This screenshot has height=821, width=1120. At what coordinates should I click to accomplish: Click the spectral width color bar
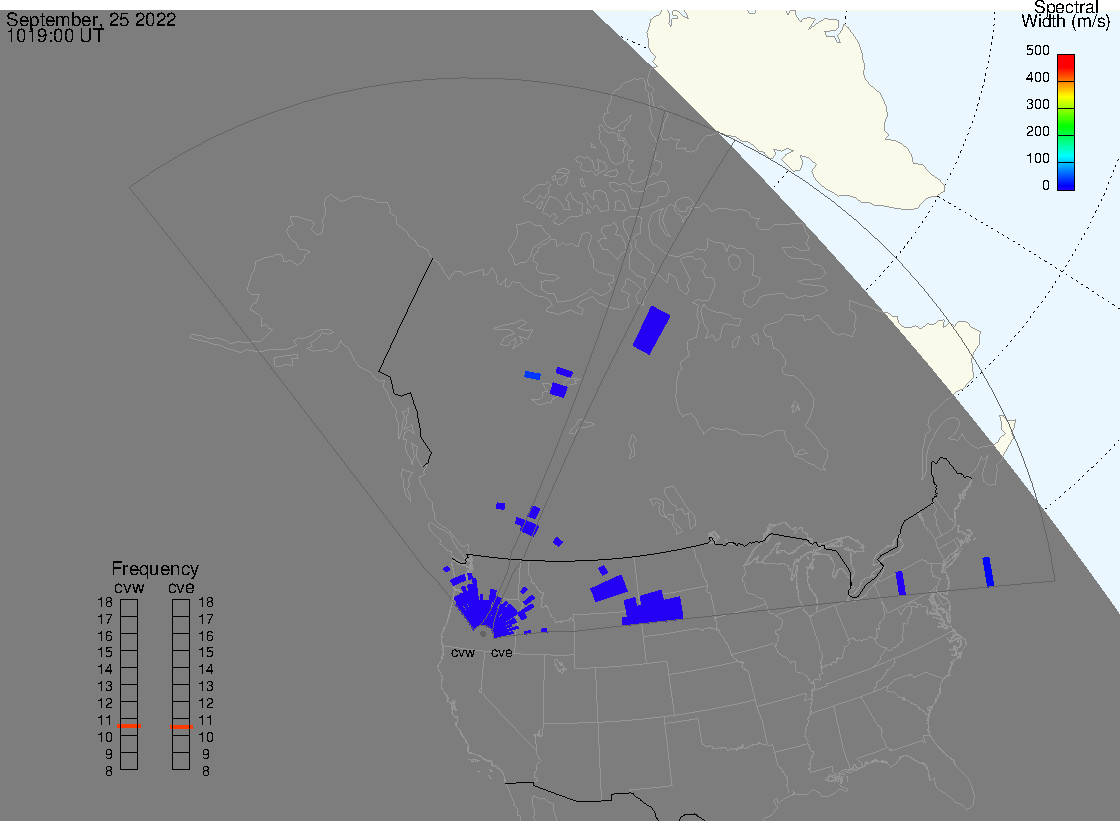1066,122
